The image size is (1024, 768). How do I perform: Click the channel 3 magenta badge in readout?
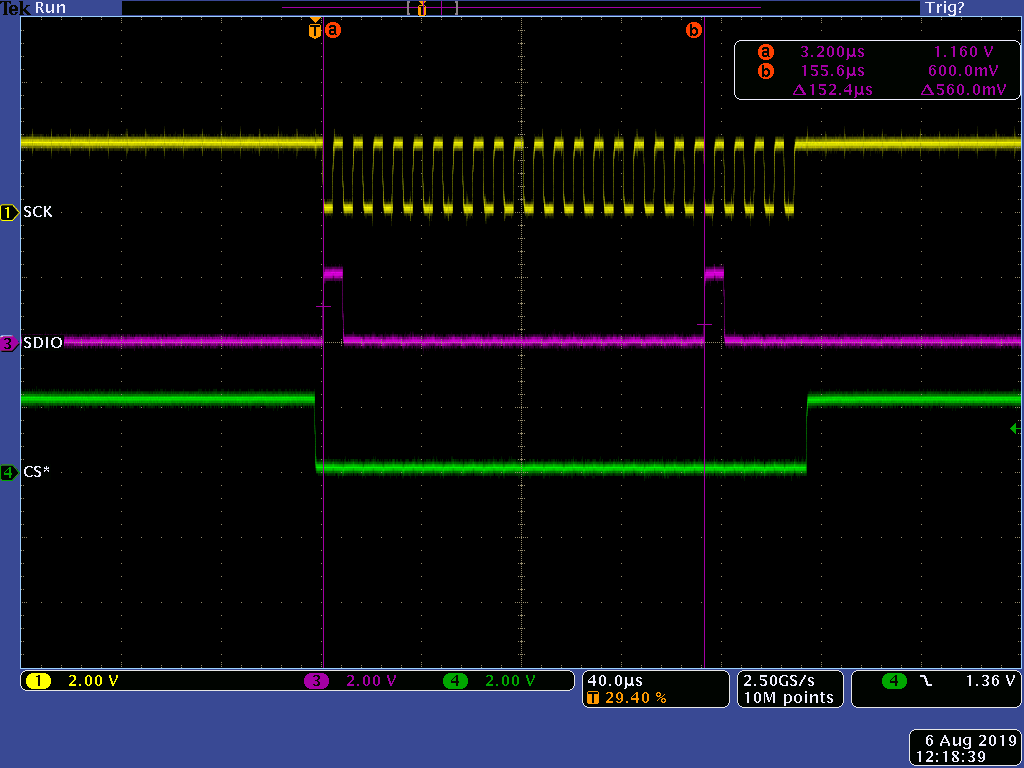pyautogui.click(x=317, y=681)
